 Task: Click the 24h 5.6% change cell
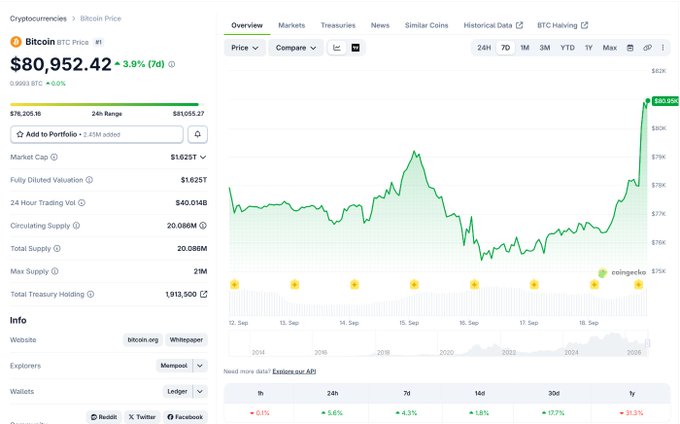pyautogui.click(x=333, y=413)
